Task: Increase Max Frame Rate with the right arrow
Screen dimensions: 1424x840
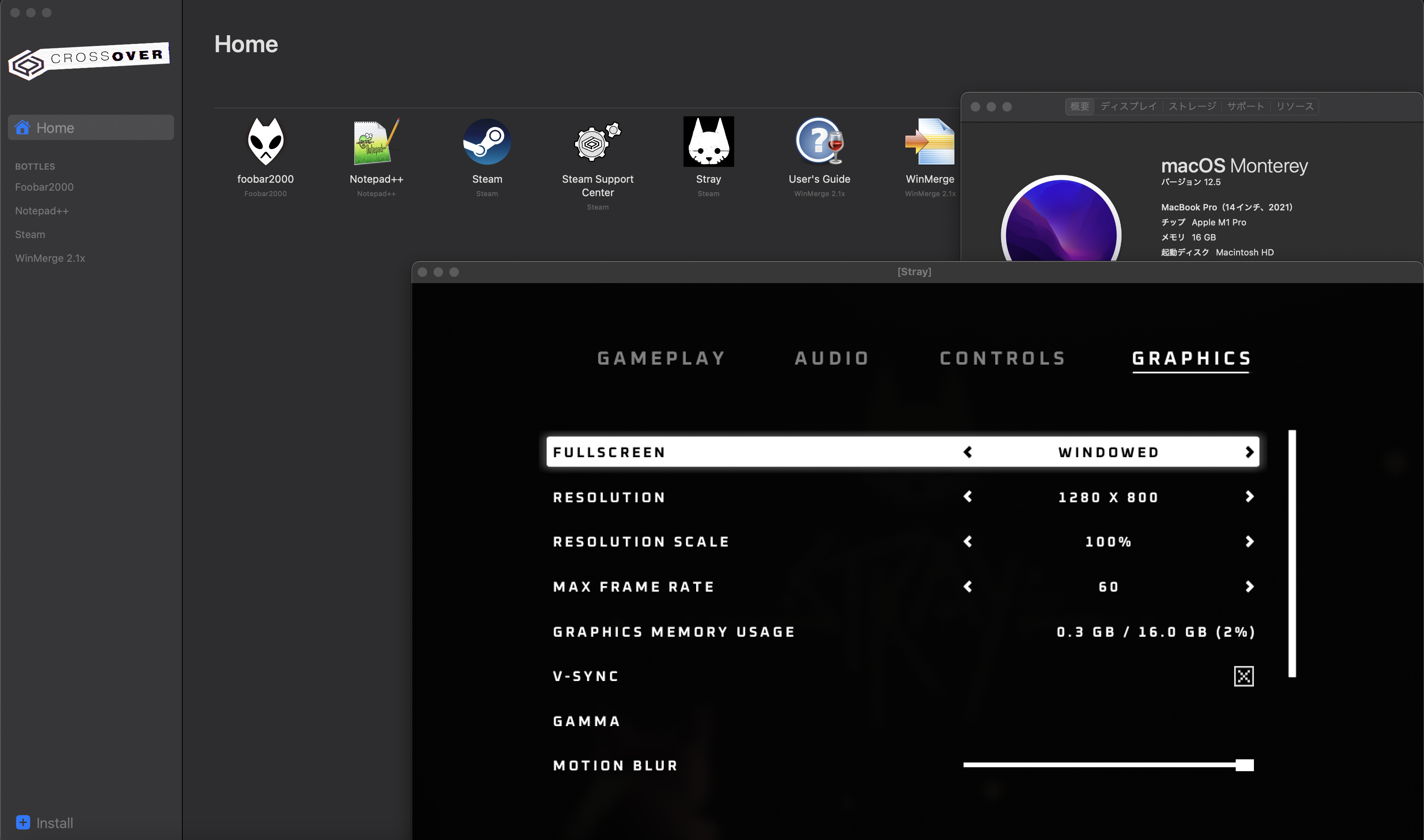Action: click(1250, 587)
